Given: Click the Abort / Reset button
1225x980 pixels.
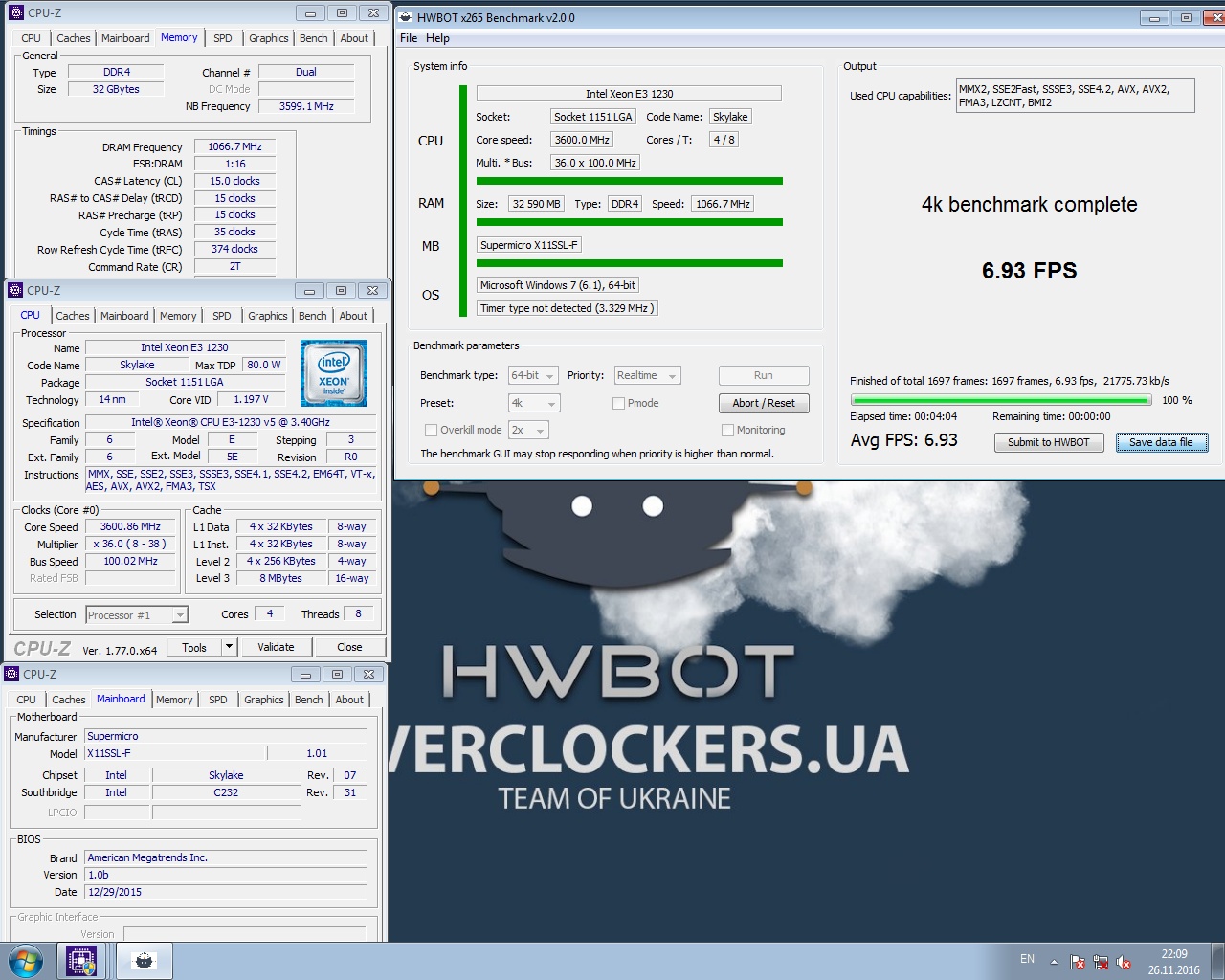Looking at the screenshot, I should pos(764,403).
